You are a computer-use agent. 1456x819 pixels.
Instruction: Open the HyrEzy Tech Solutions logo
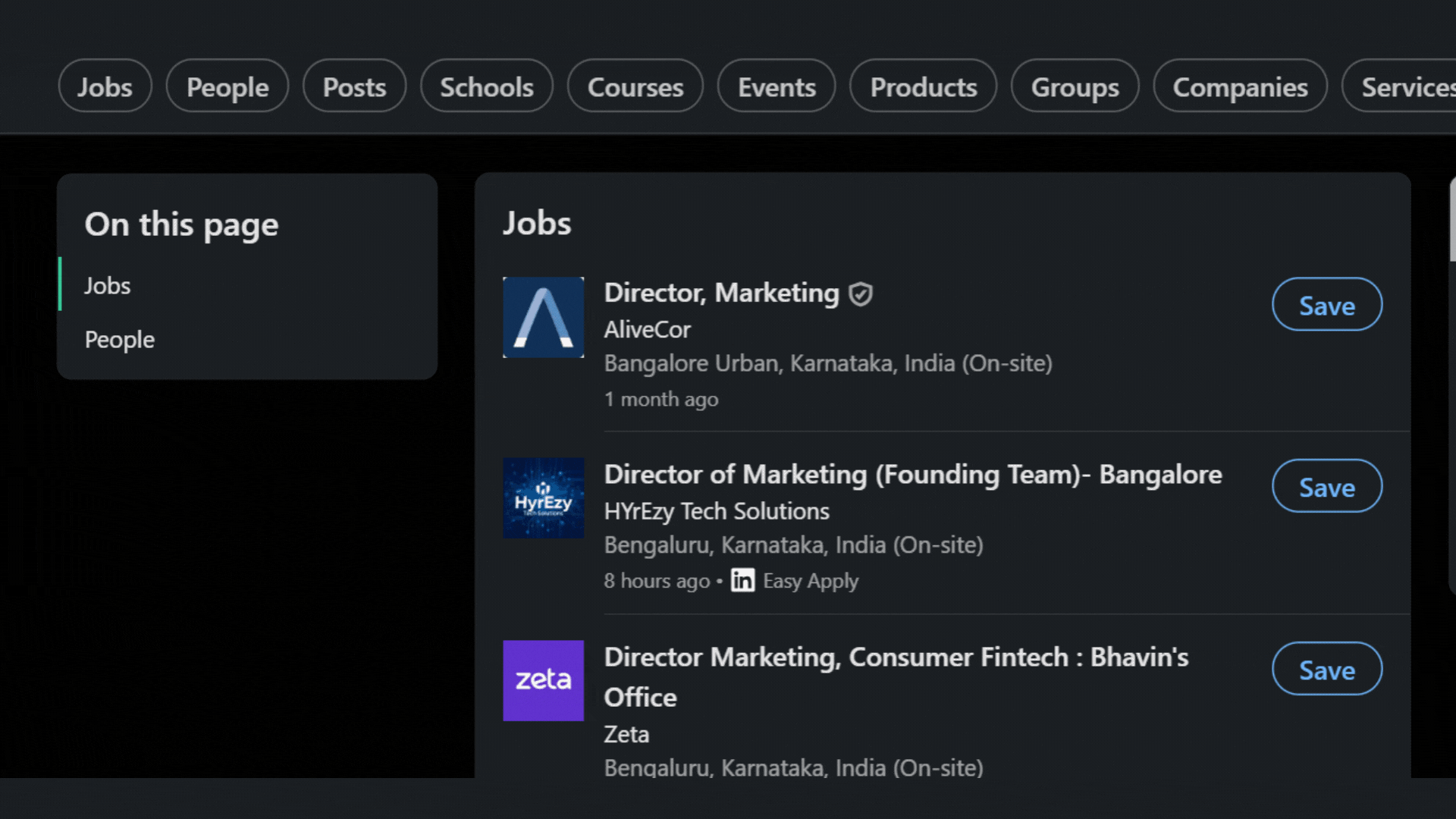click(543, 498)
